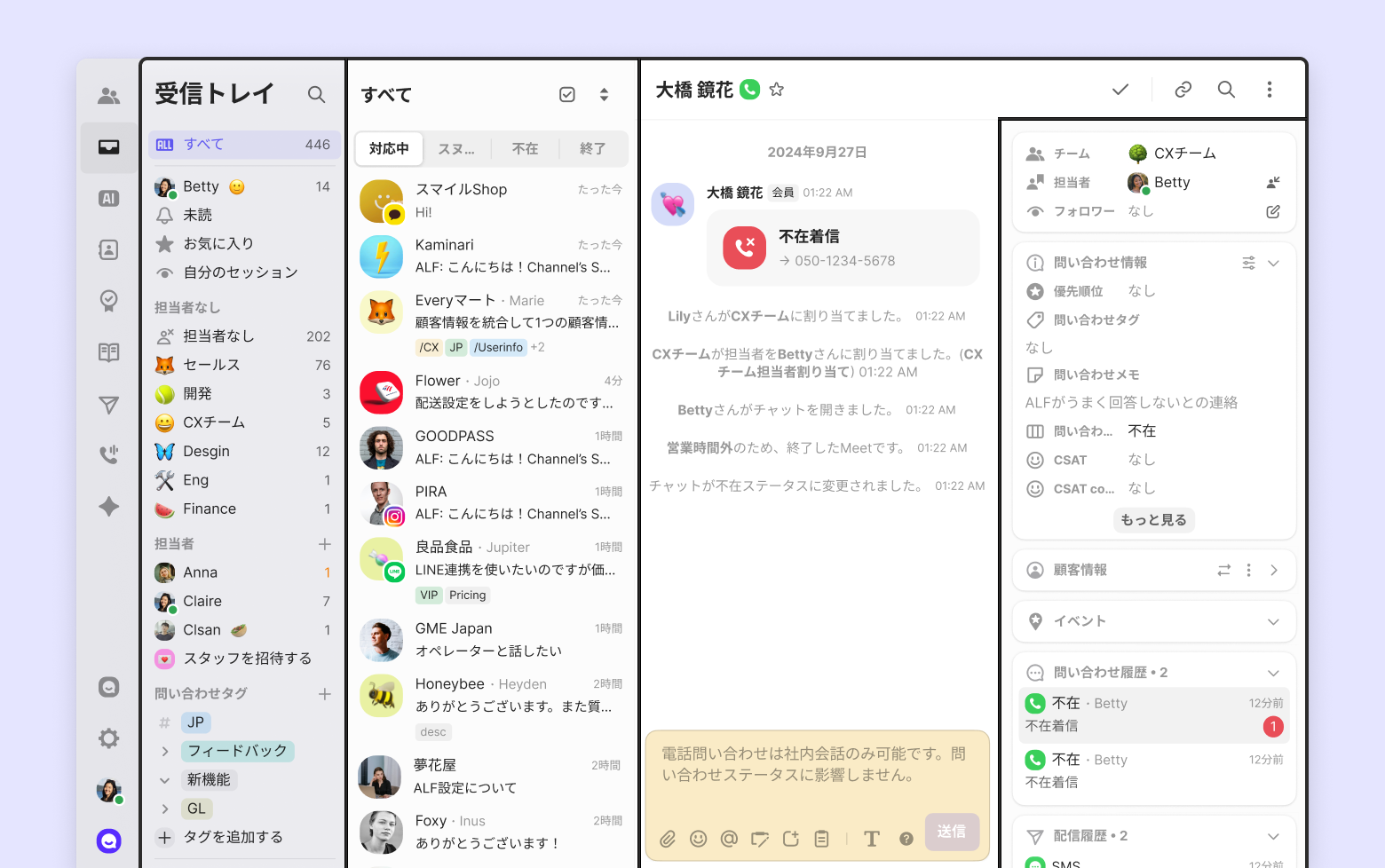Attach a file with the paperclip icon
1385x868 pixels.
(x=668, y=838)
